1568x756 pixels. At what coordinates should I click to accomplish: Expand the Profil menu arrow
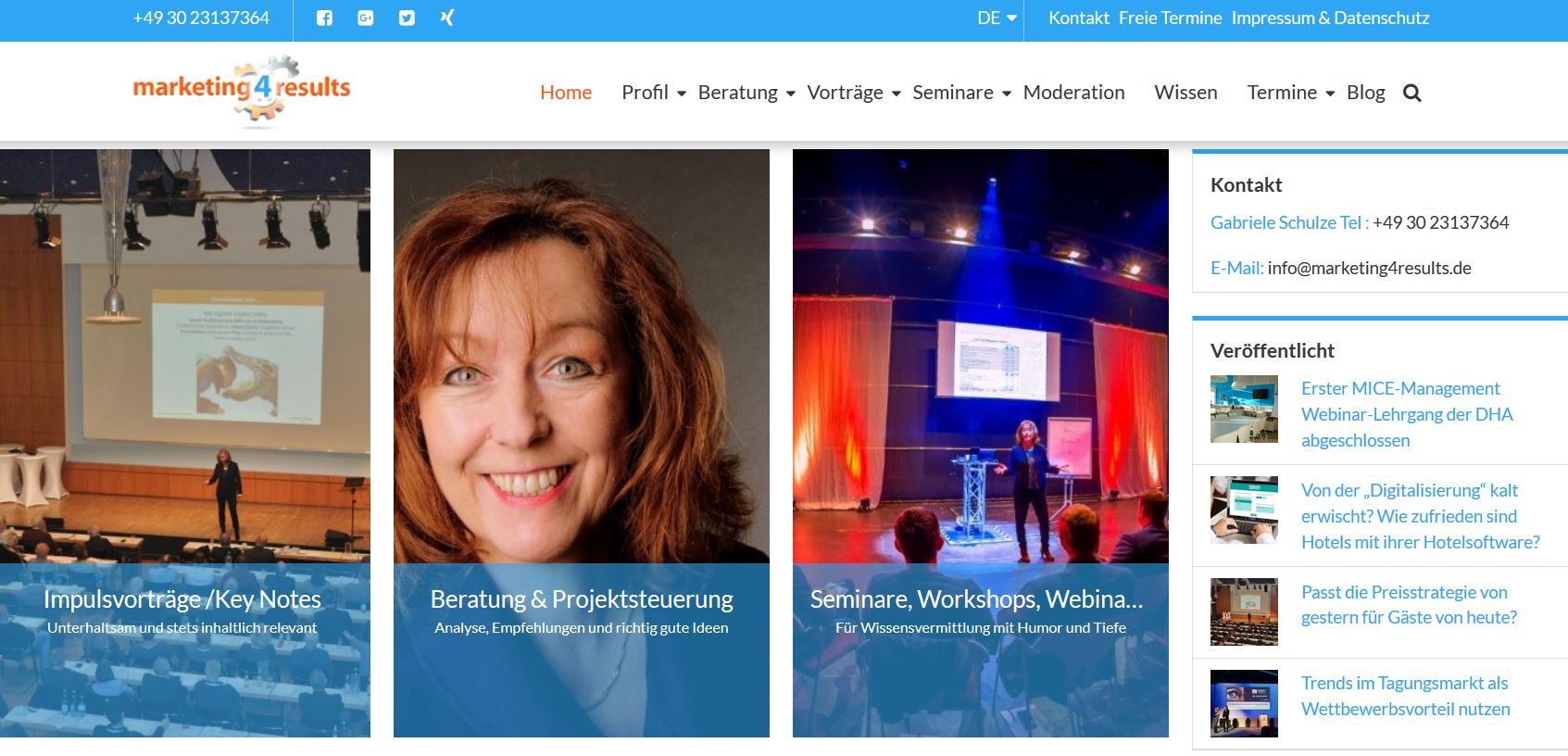pyautogui.click(x=682, y=94)
